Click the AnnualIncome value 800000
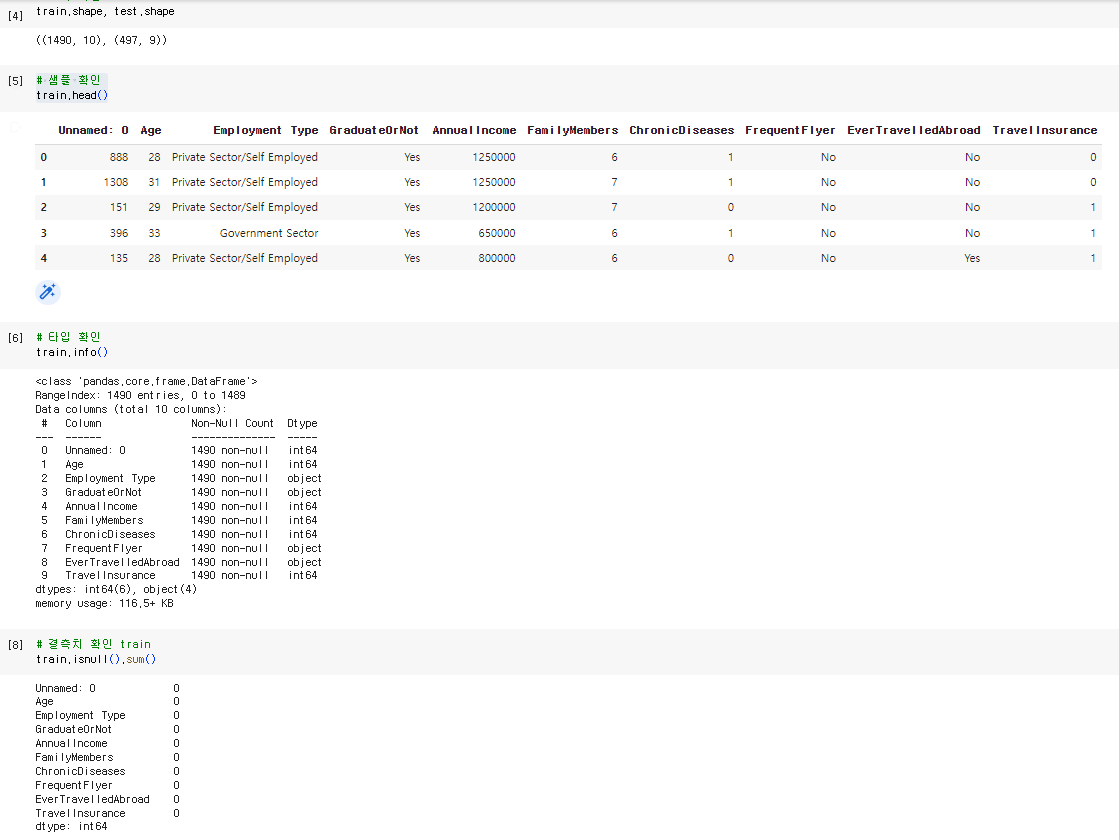Viewport: 1119px width, 840px height. 497,258
